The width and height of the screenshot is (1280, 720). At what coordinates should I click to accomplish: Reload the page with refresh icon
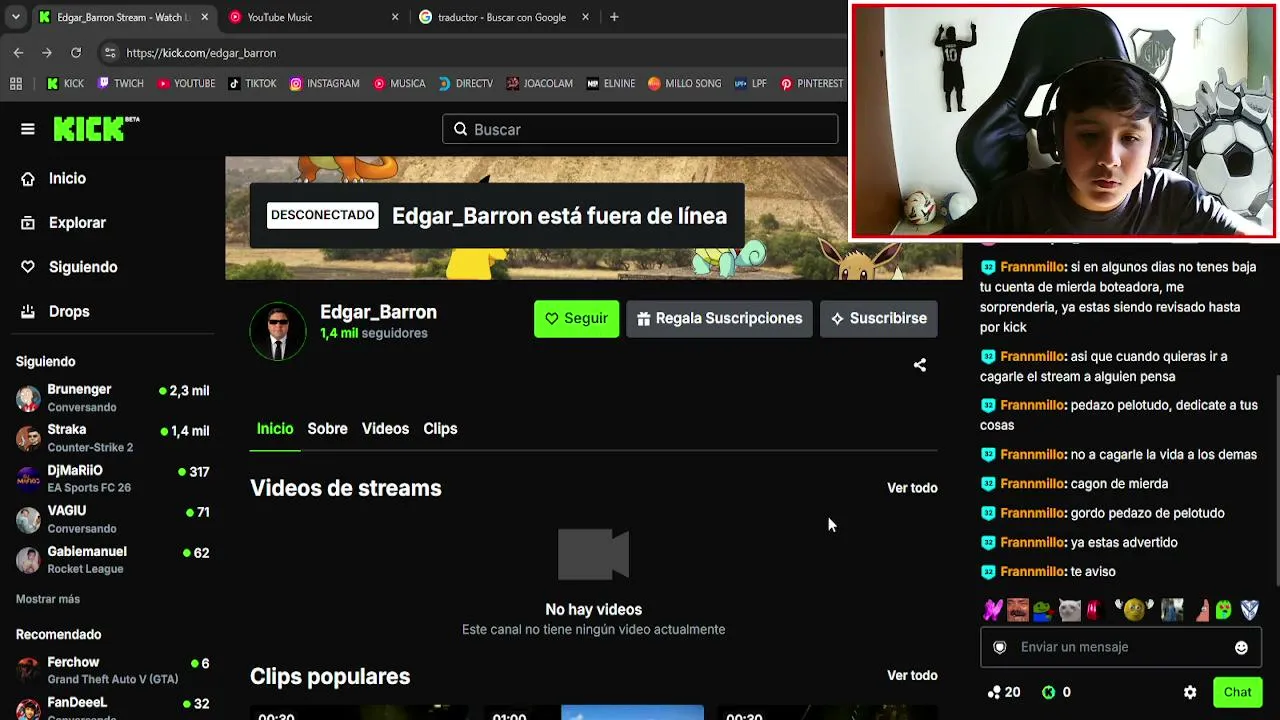coord(76,53)
